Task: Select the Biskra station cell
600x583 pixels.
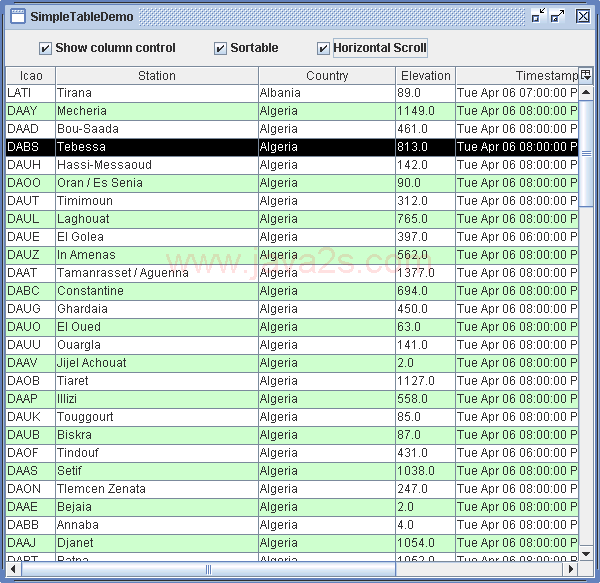Action: (157, 435)
